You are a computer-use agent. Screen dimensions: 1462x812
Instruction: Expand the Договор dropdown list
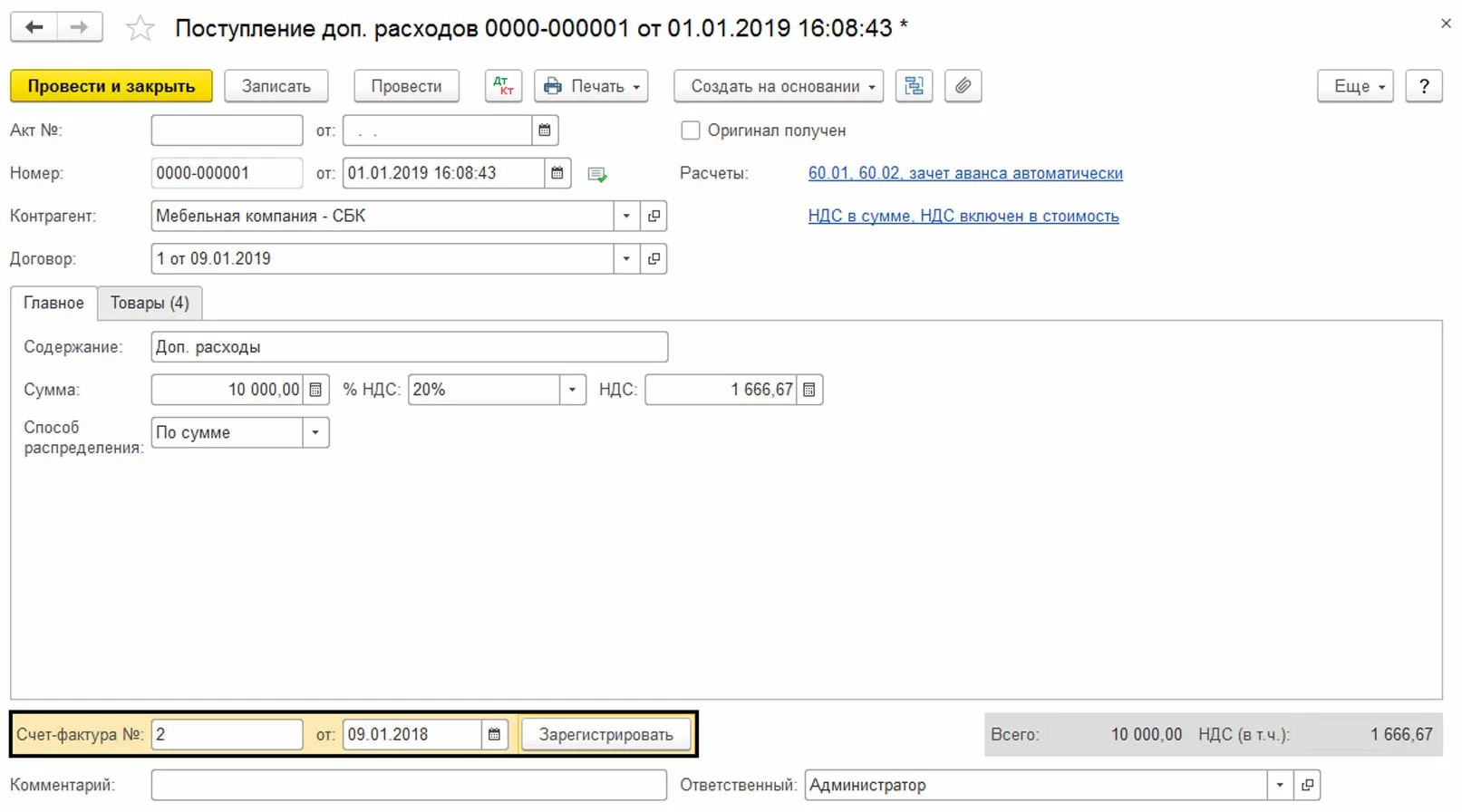[626, 258]
